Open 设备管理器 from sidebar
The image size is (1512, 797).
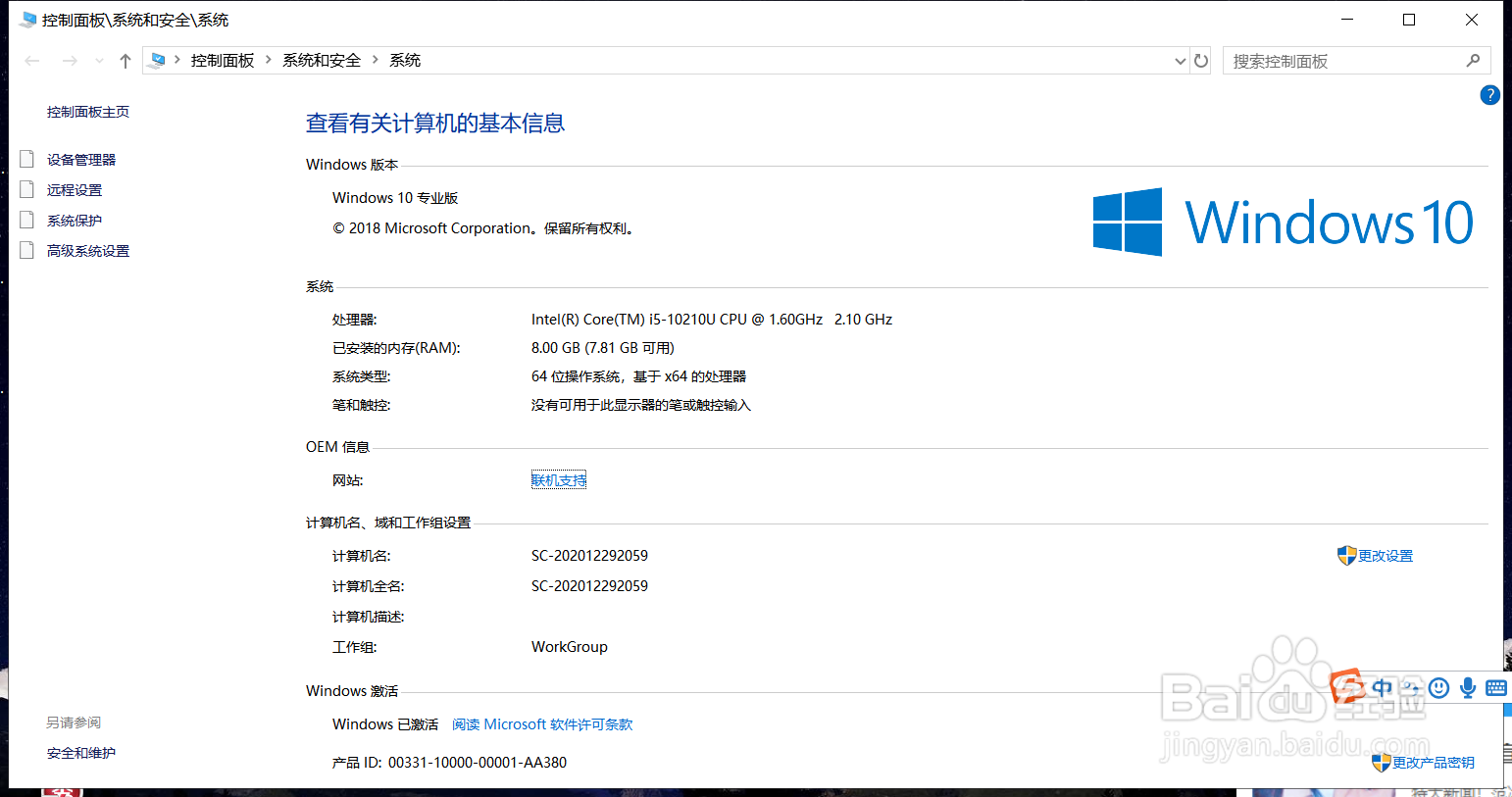81,160
